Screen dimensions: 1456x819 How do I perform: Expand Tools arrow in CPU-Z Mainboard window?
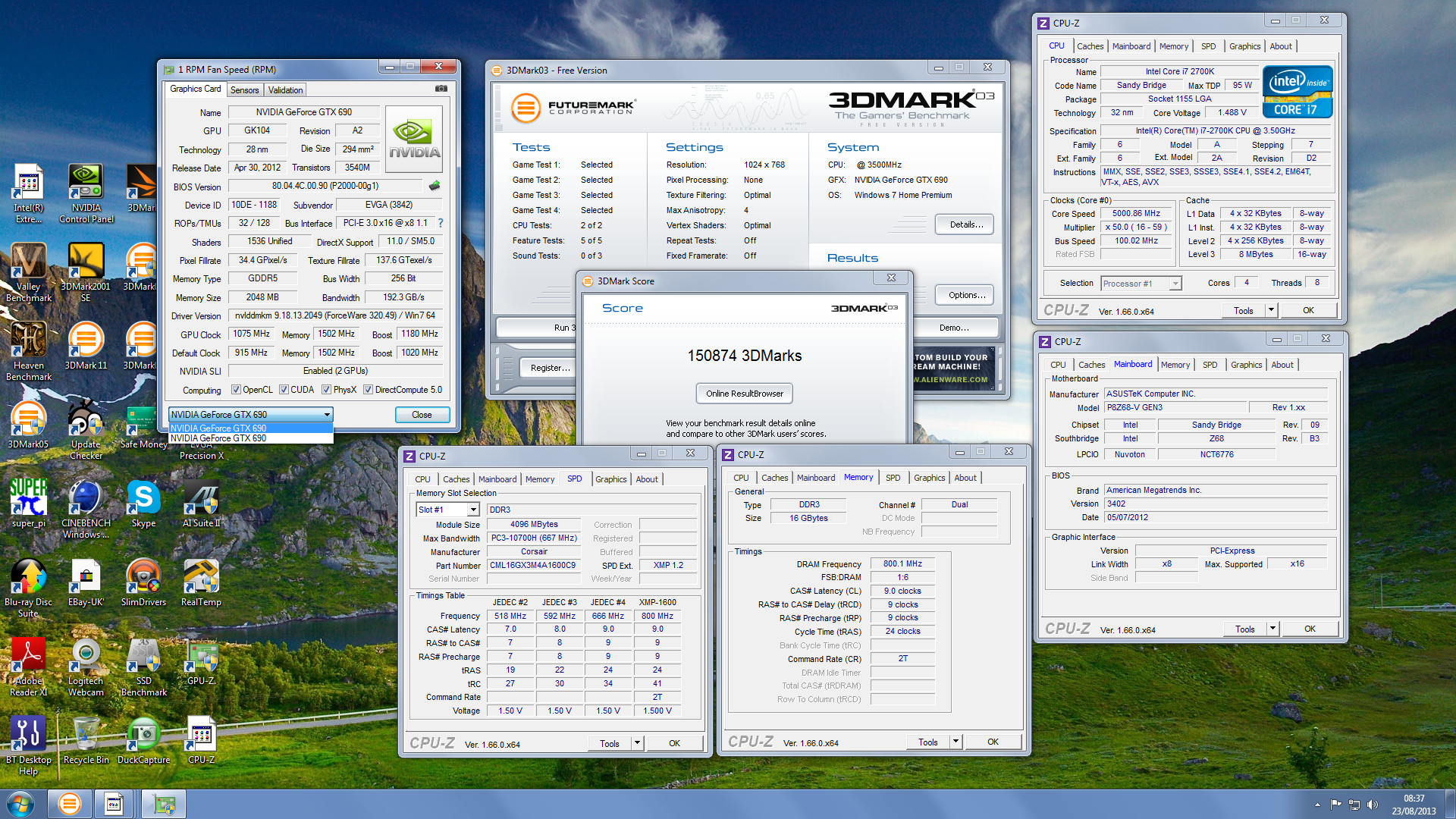coord(1272,629)
